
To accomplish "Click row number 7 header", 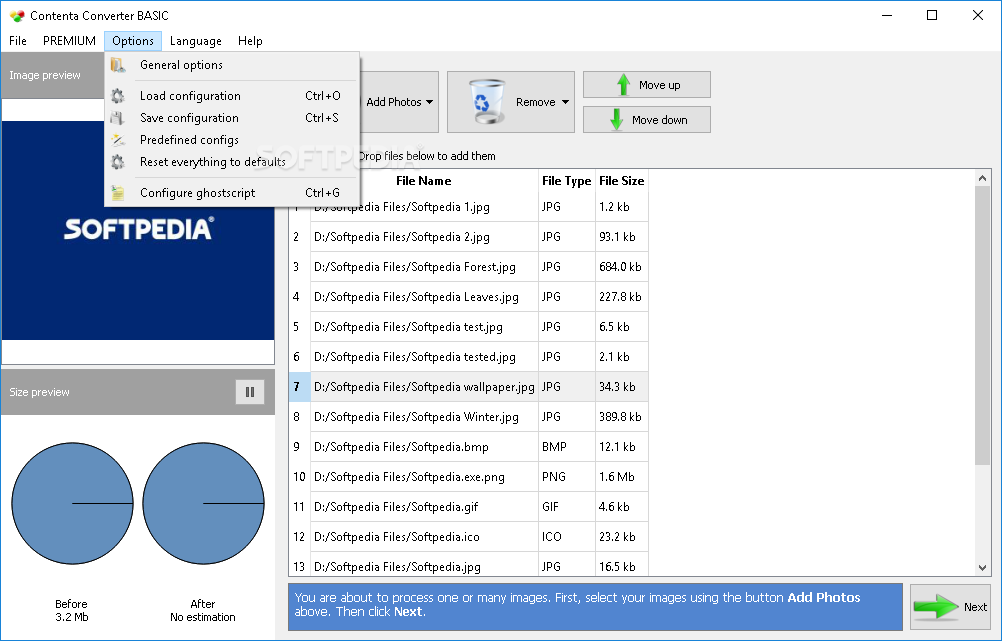I will 300,387.
